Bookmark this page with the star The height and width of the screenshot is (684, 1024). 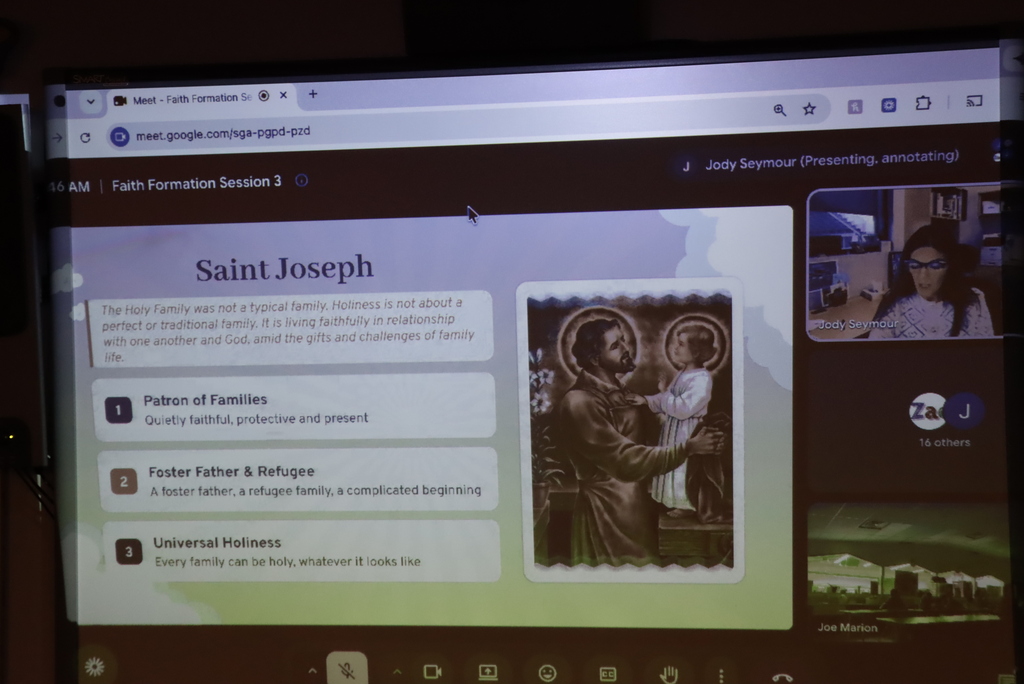click(809, 108)
